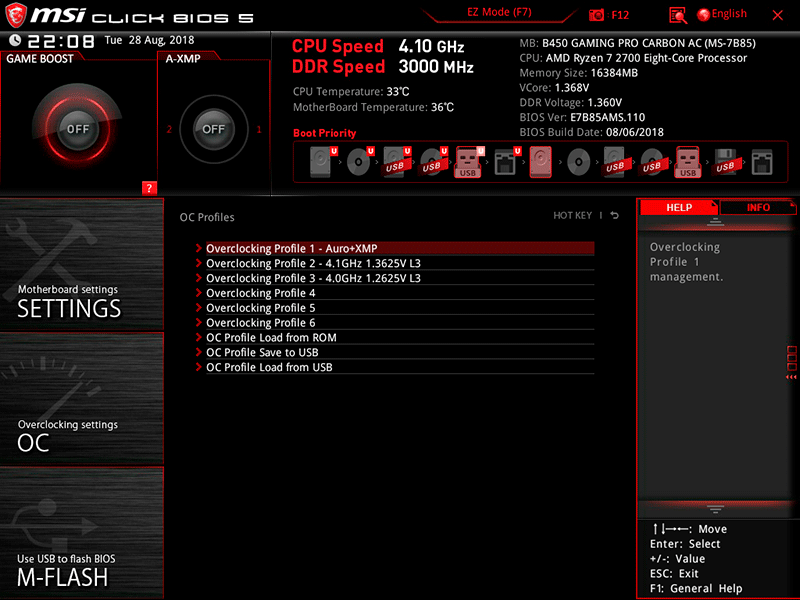Open the search magnifier icon on top bar
The image size is (800, 600).
point(678,15)
